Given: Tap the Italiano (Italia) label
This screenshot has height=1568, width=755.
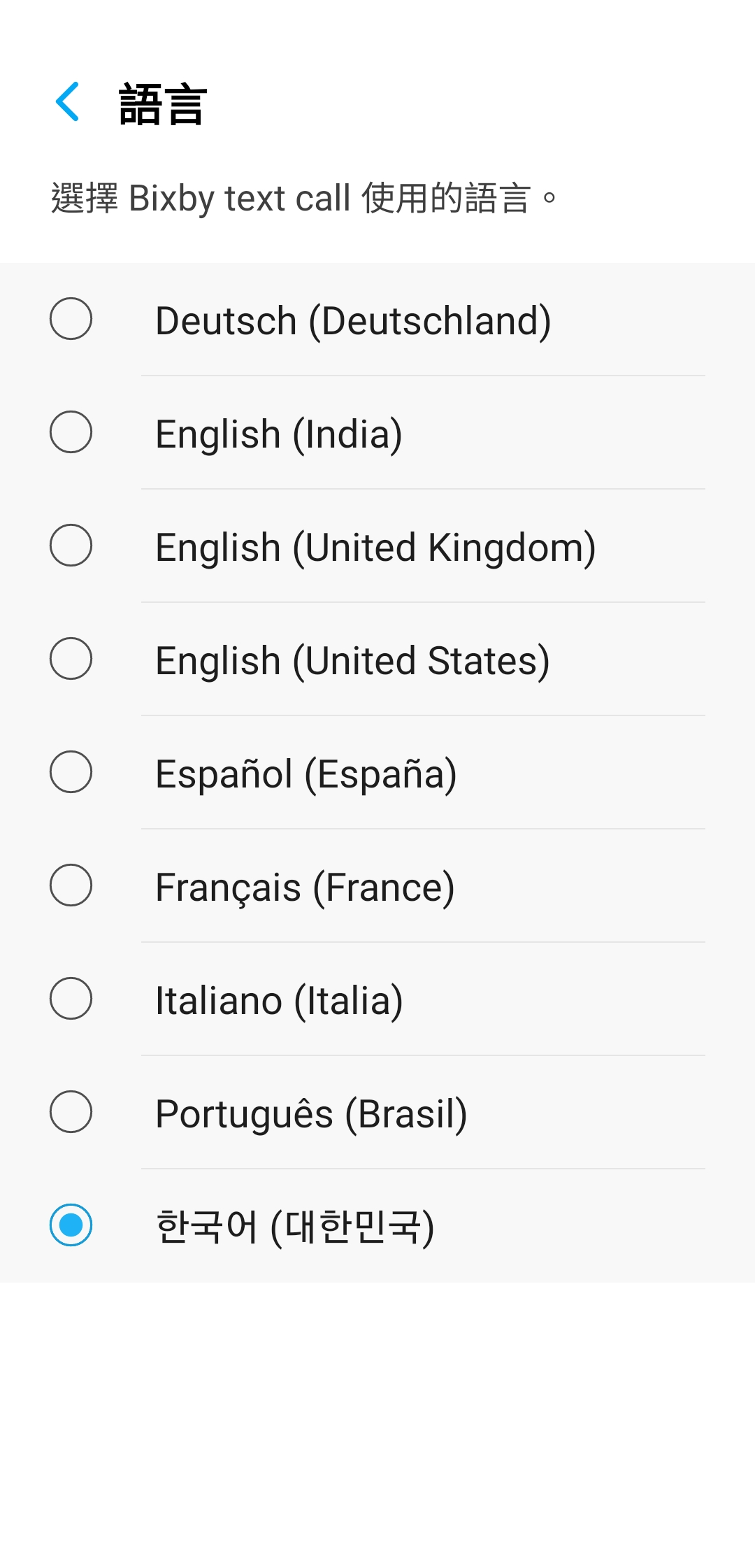Looking at the screenshot, I should coord(279,1001).
